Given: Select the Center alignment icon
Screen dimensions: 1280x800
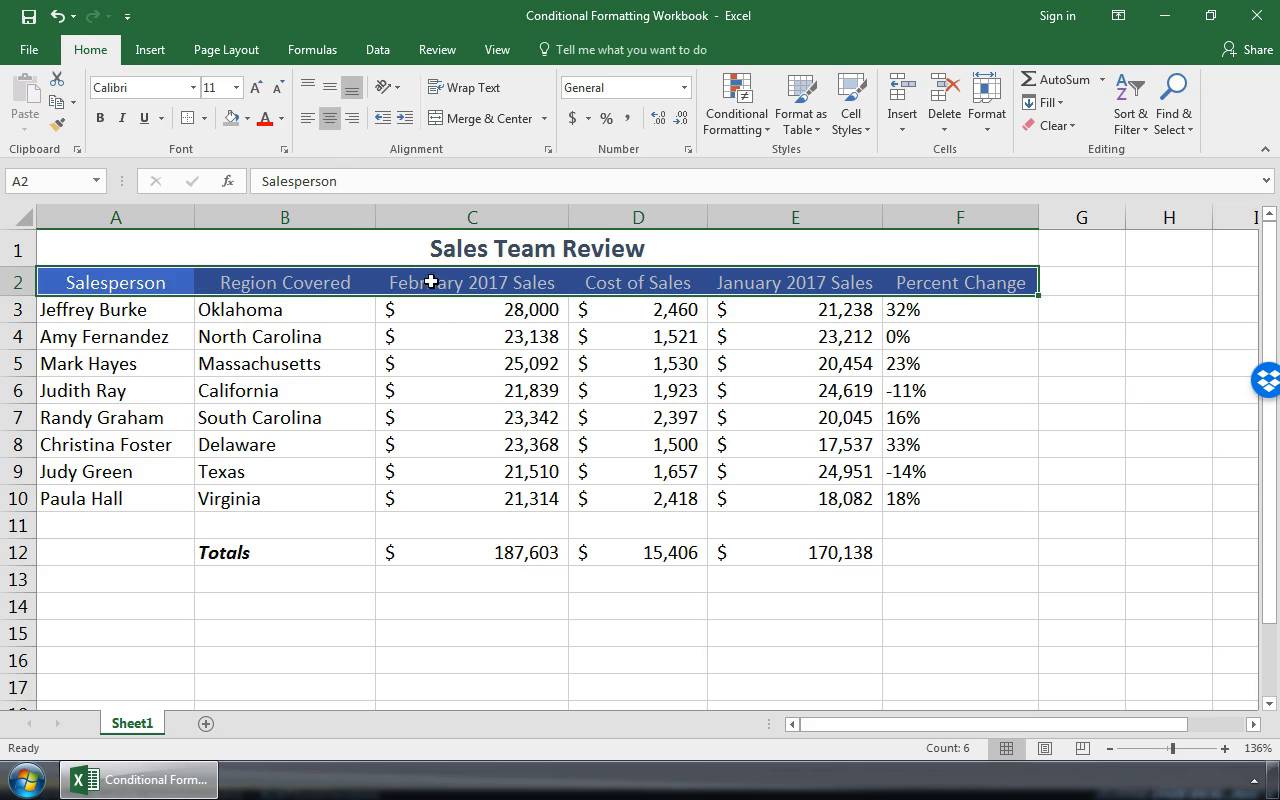Looking at the screenshot, I should [329, 117].
